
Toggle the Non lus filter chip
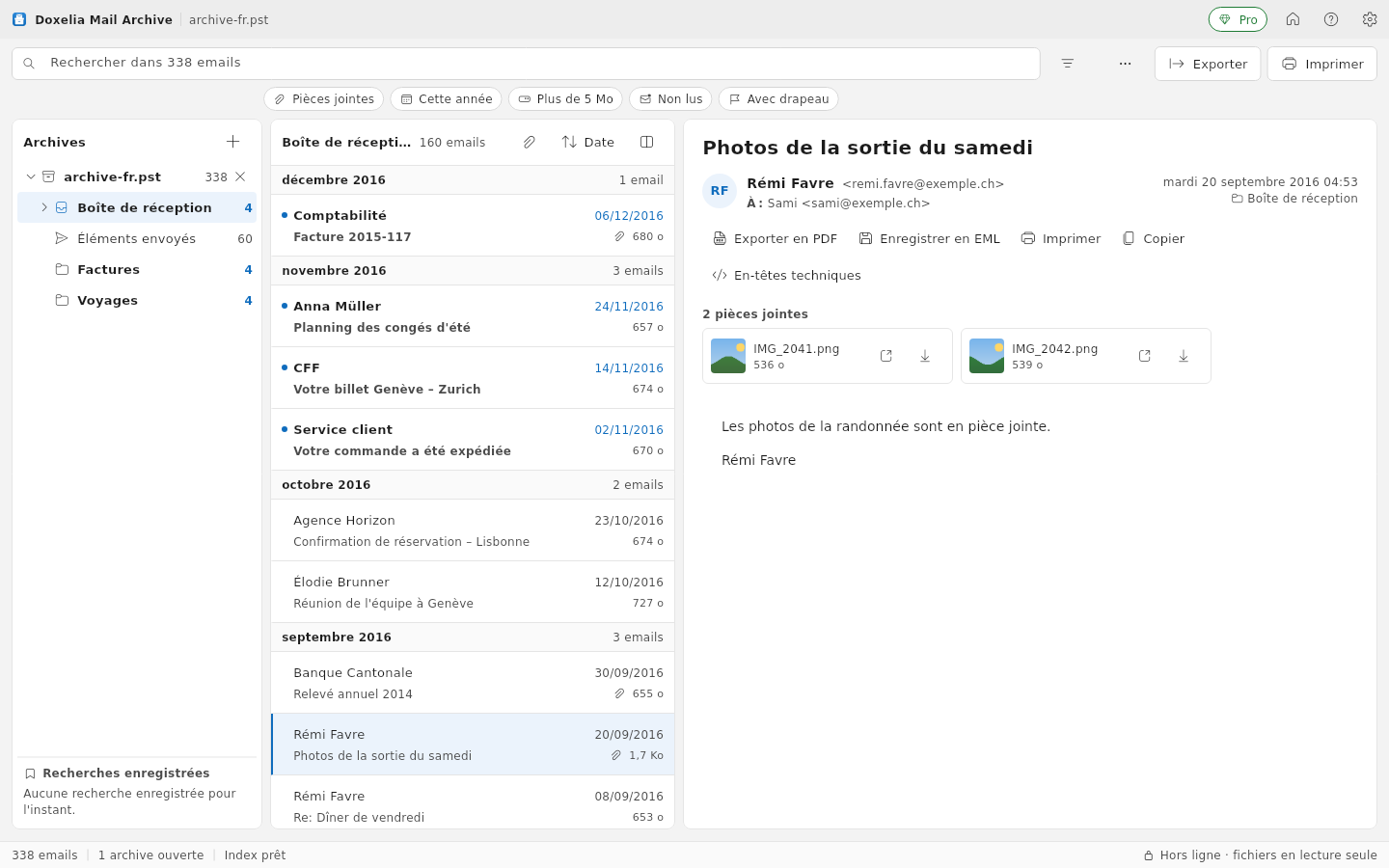tap(670, 99)
